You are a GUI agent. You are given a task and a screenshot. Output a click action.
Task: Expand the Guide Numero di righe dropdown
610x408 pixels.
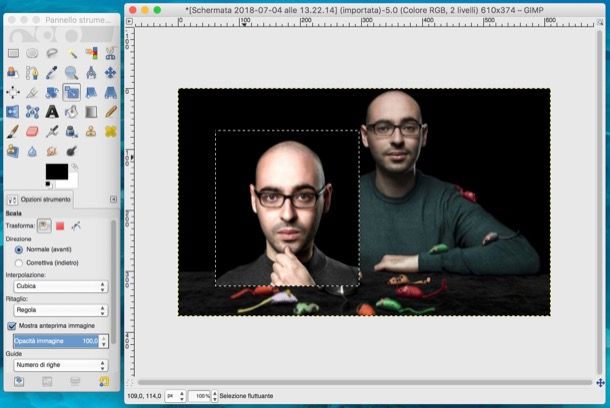[60, 365]
